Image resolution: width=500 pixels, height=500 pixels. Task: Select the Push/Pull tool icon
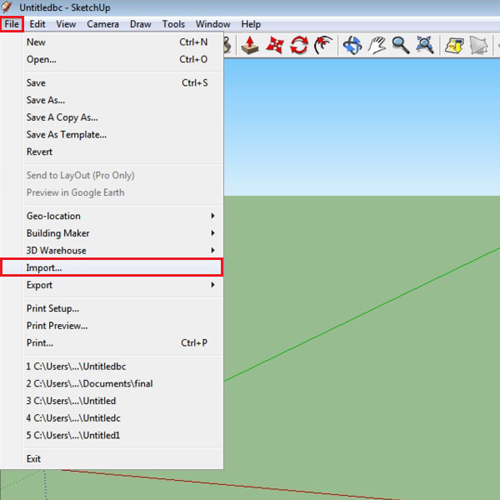tap(250, 45)
